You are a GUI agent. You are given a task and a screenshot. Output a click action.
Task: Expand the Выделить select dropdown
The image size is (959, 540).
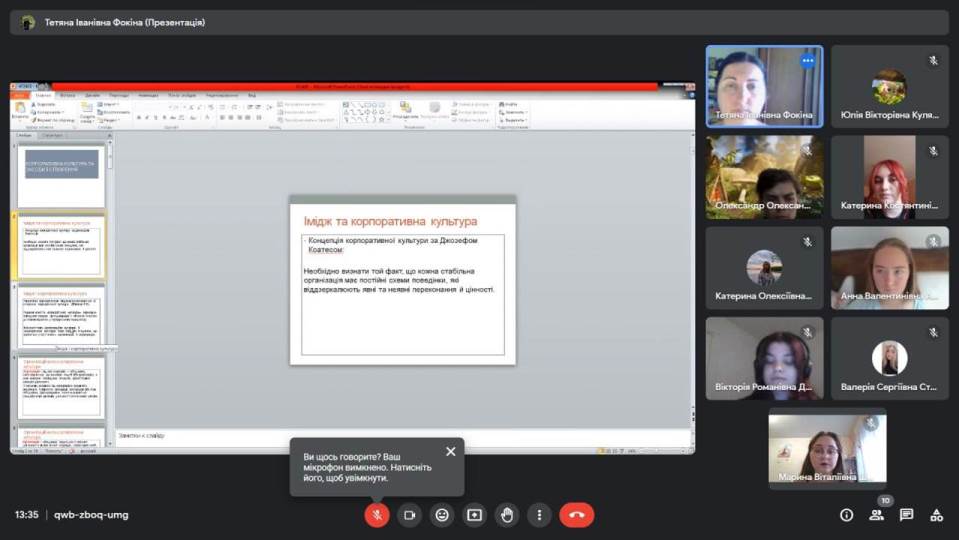[x=513, y=120]
